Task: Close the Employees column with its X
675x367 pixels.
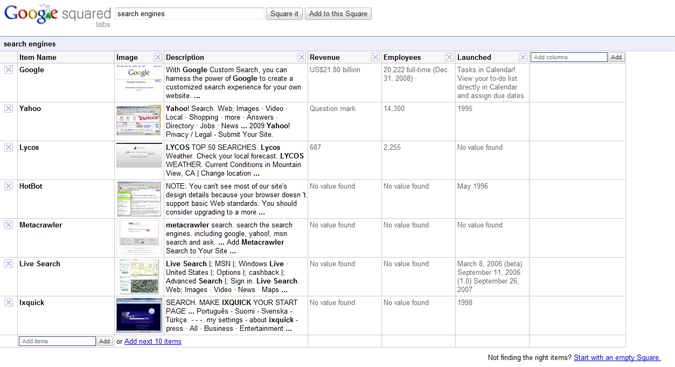Action: coord(449,57)
